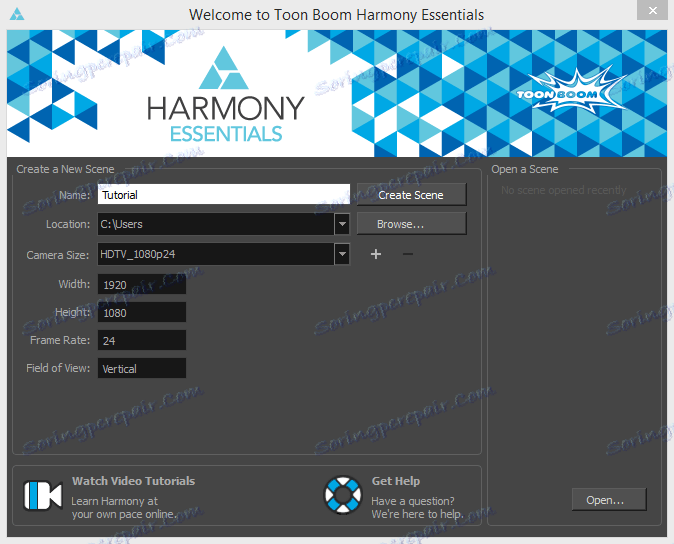Select the Location field showing C:\Users
The width and height of the screenshot is (674, 544).
(x=216, y=224)
